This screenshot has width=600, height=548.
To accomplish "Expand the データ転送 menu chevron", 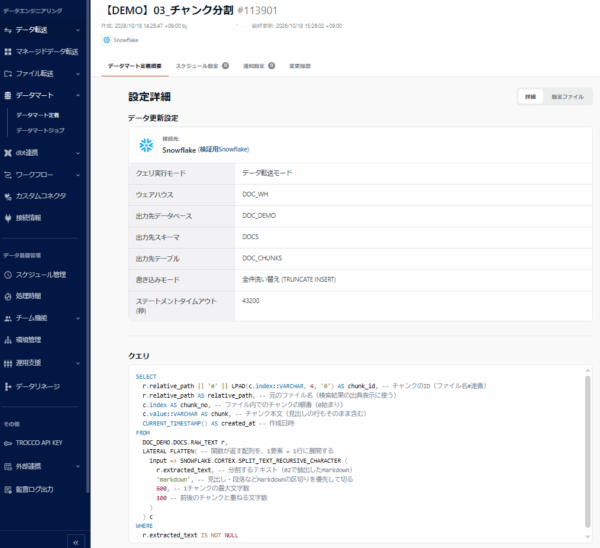I will pos(78,30).
